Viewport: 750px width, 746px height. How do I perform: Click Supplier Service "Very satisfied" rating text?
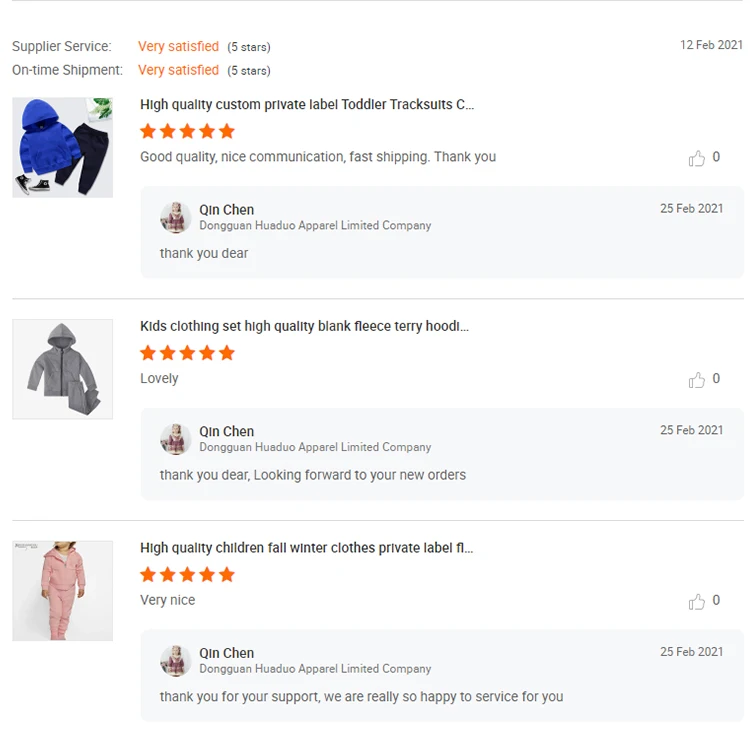(178, 47)
